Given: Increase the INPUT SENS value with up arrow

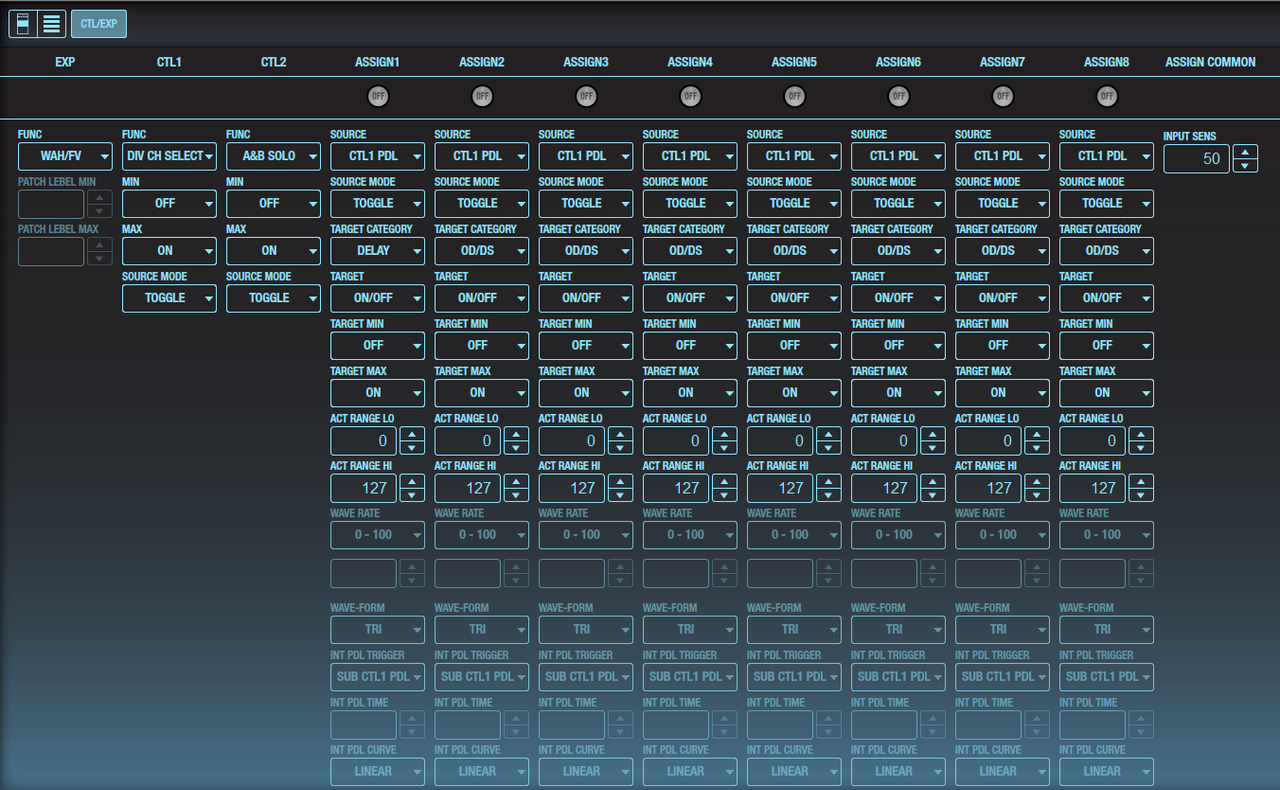Looking at the screenshot, I should point(1244,152).
